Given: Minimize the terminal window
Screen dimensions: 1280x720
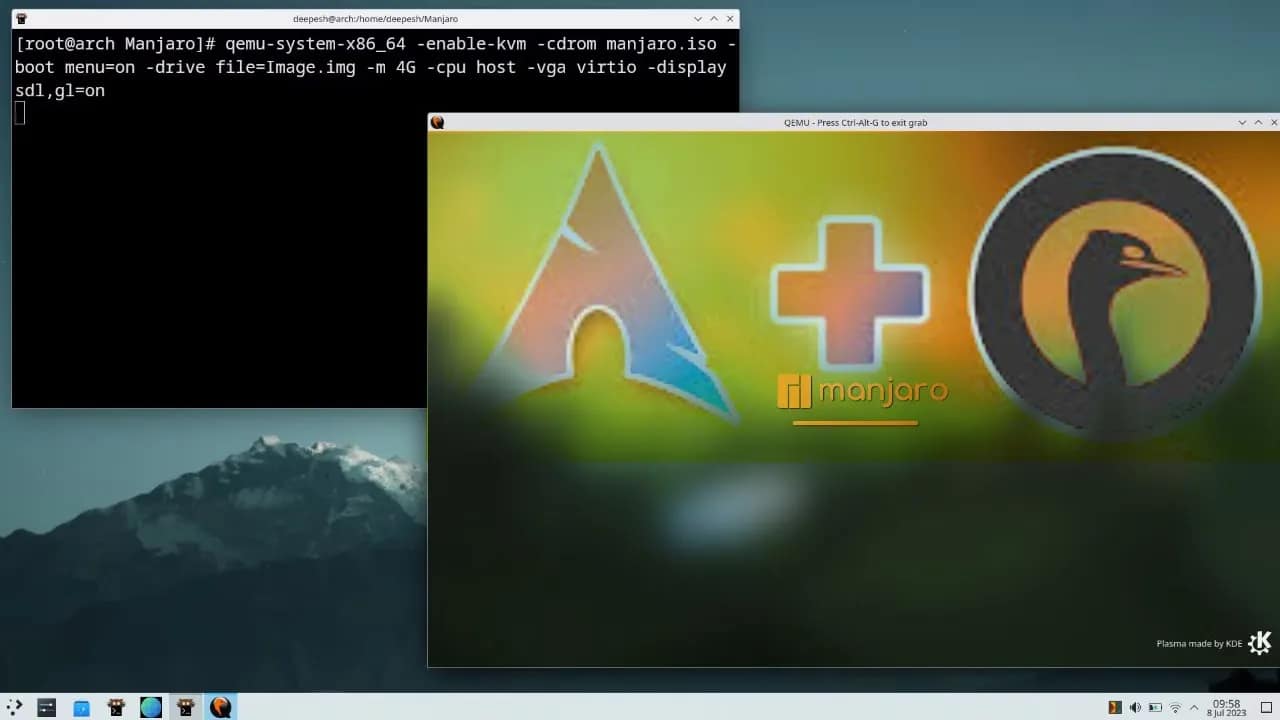Looking at the screenshot, I should click(697, 18).
